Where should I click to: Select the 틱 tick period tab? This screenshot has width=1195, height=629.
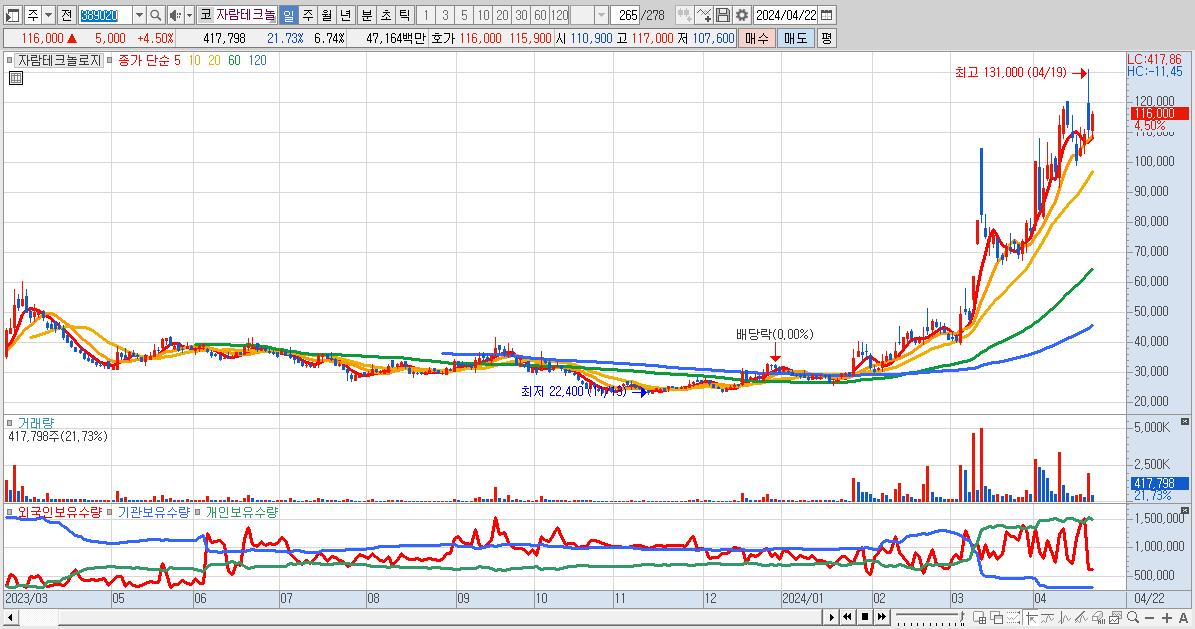(x=405, y=15)
